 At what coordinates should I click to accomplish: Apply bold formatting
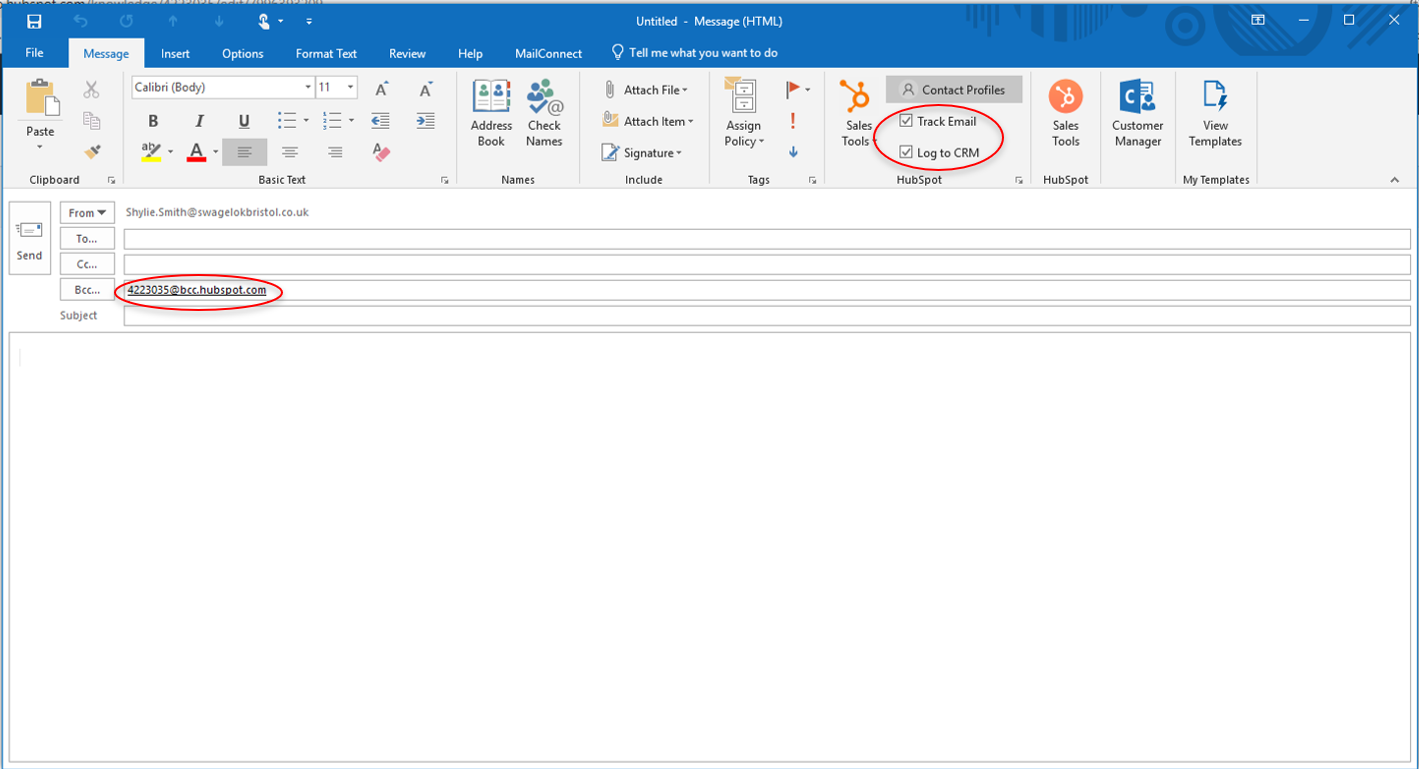(x=153, y=121)
